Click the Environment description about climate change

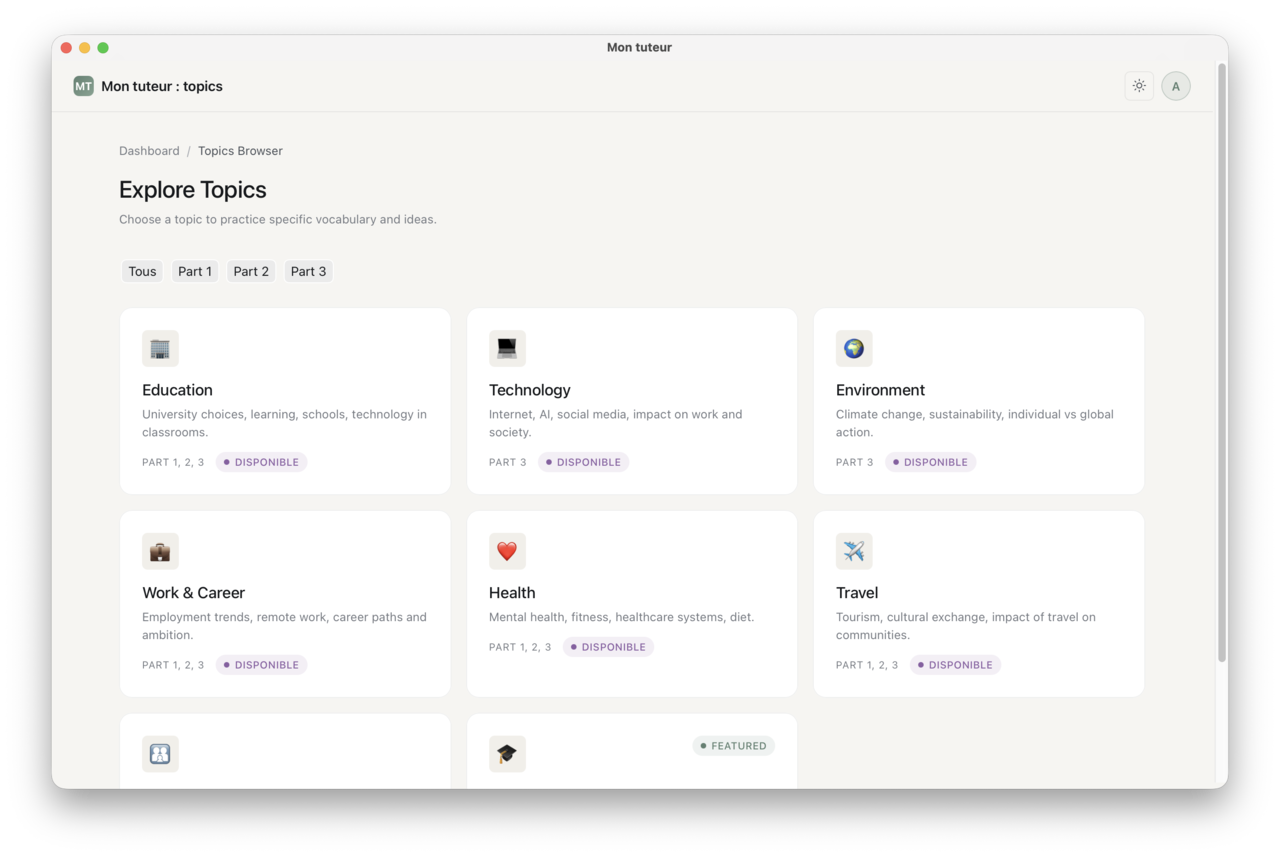(x=975, y=423)
